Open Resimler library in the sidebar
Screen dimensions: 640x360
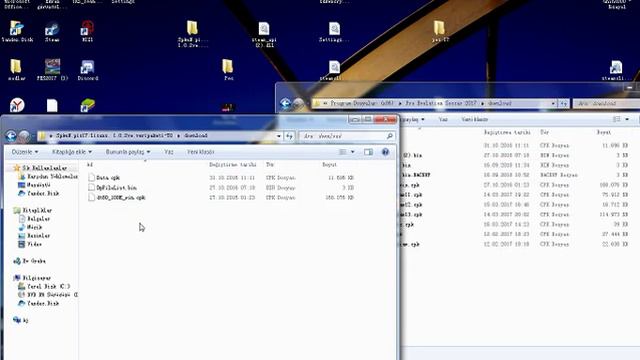[34, 236]
